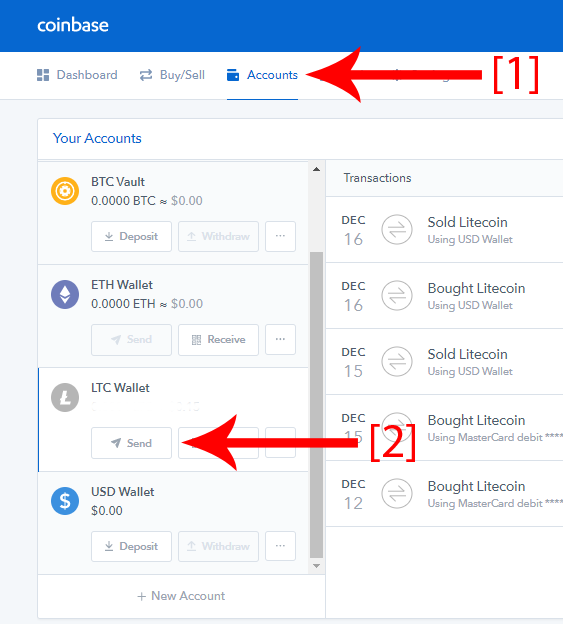Select the Accounts tab
This screenshot has width=563, height=624.
click(x=262, y=75)
